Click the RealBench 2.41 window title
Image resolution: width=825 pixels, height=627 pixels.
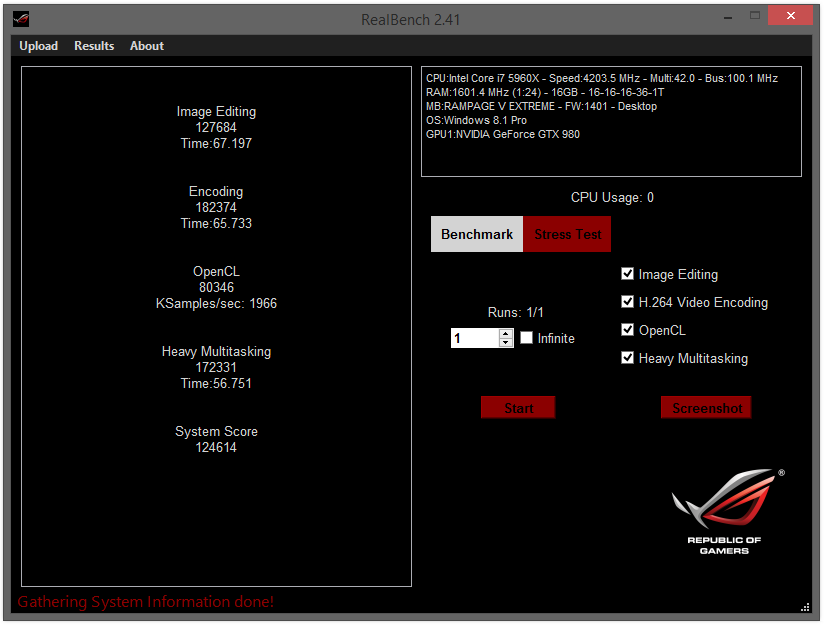click(410, 20)
